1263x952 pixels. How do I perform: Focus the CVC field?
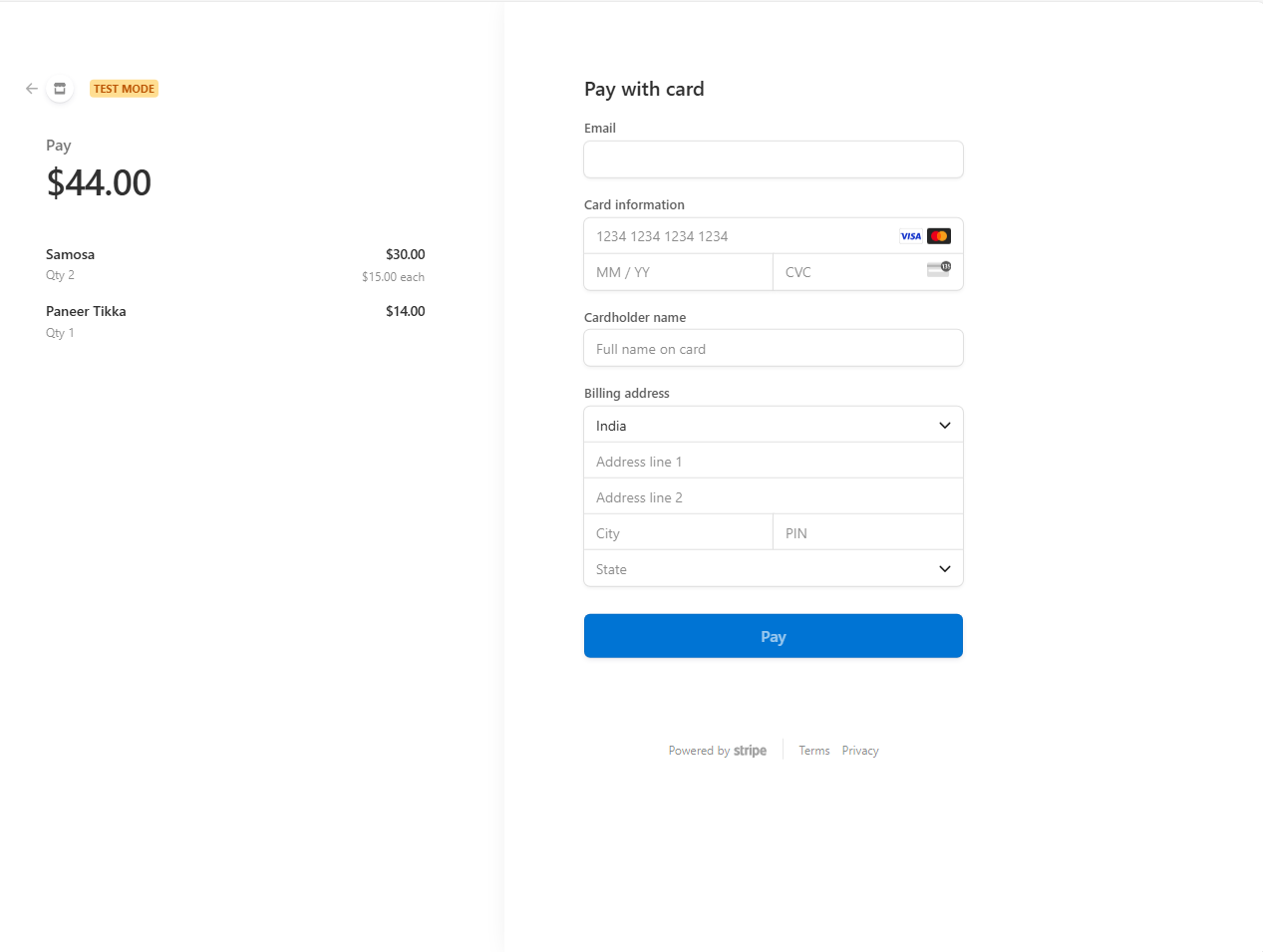tap(868, 272)
